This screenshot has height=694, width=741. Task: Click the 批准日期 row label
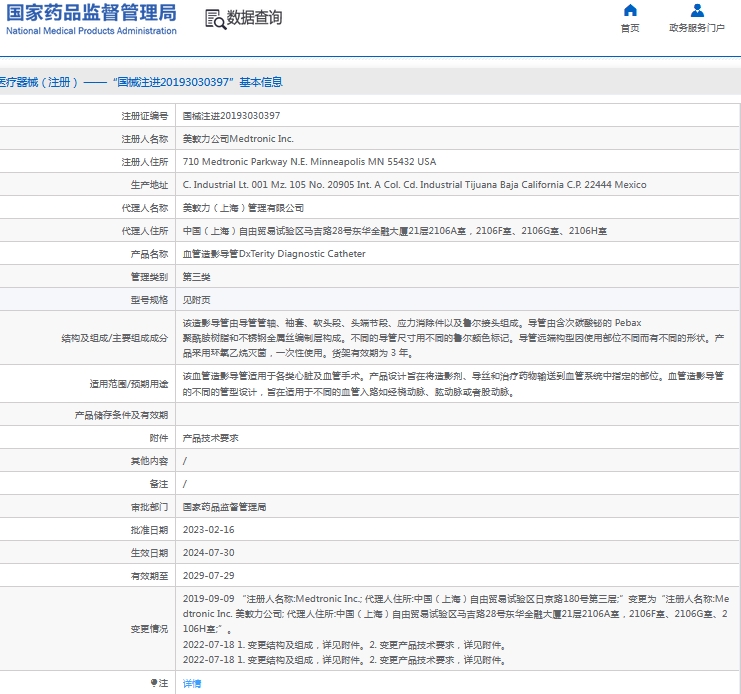pos(149,530)
